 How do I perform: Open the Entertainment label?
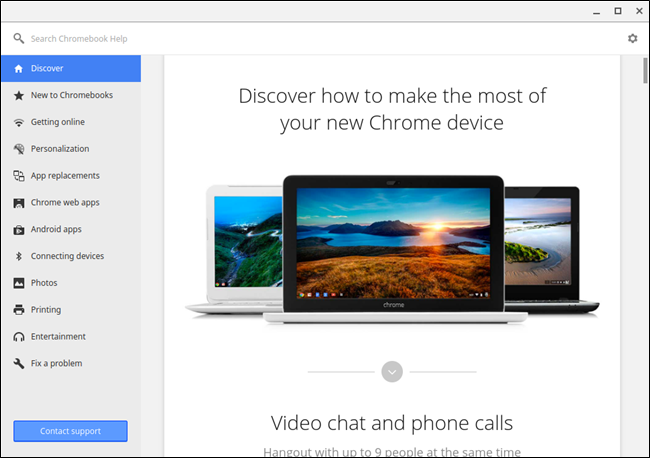pyautogui.click(x=58, y=337)
